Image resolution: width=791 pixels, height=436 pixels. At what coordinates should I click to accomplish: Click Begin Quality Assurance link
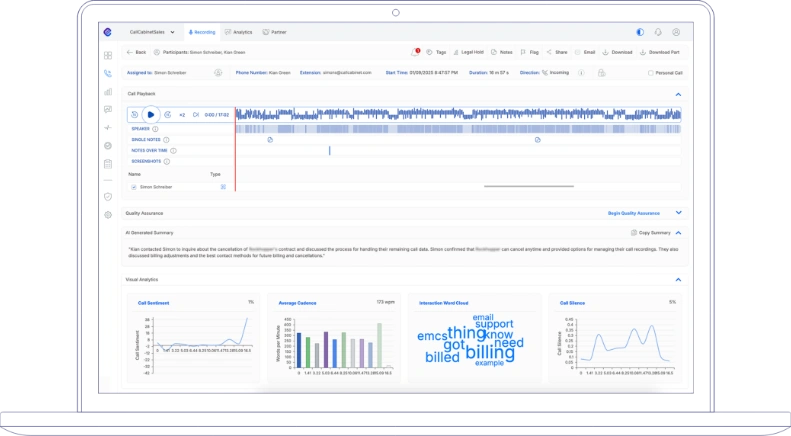point(634,213)
